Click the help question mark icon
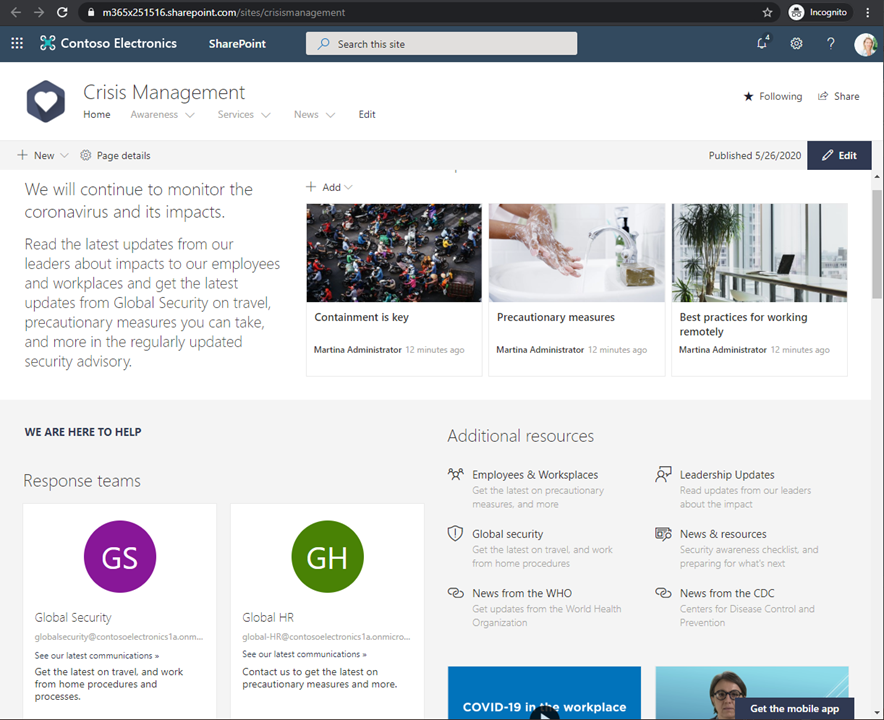Viewport: 884px width, 720px height. point(830,43)
